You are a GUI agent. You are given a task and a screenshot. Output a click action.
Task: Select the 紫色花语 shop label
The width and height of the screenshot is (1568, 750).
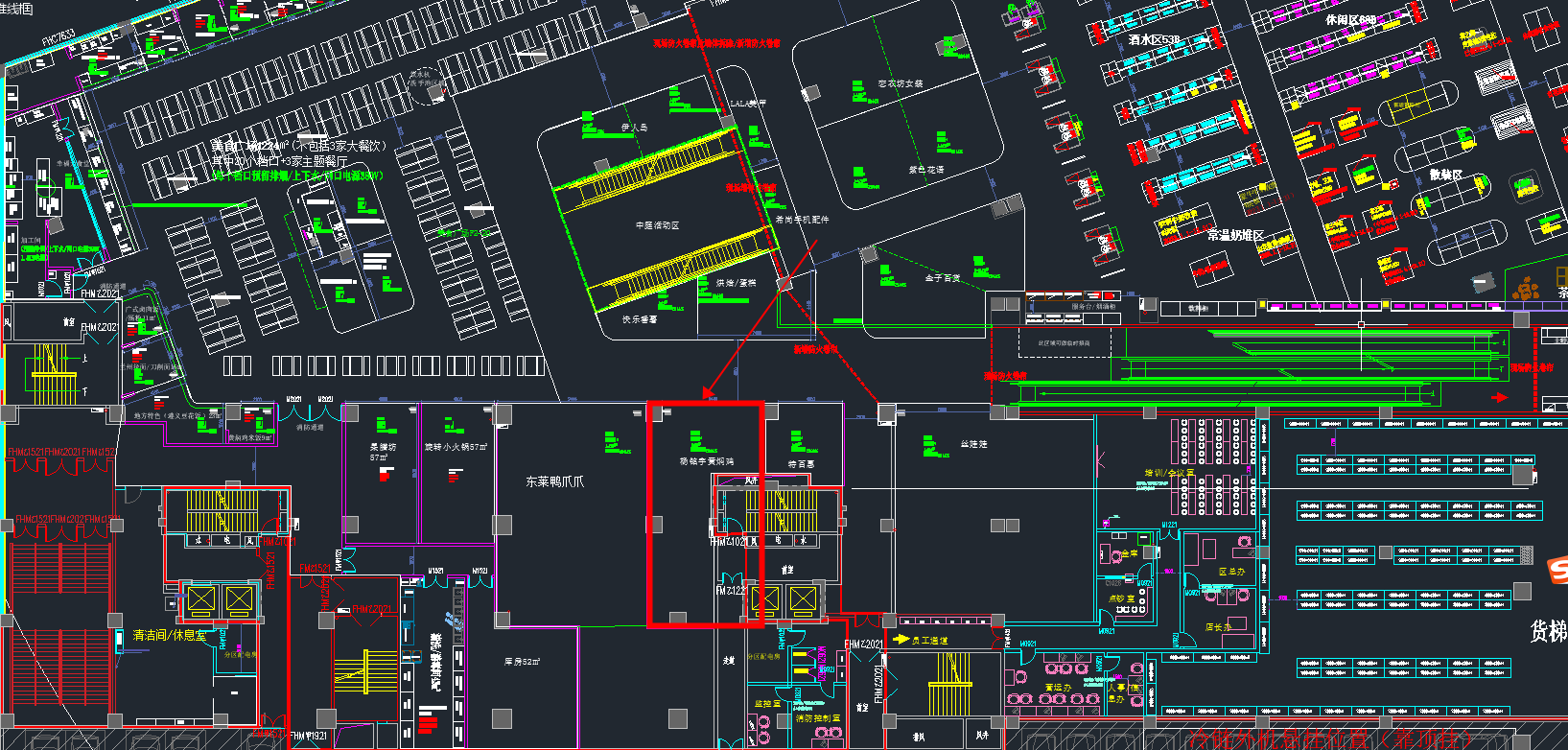tap(926, 170)
